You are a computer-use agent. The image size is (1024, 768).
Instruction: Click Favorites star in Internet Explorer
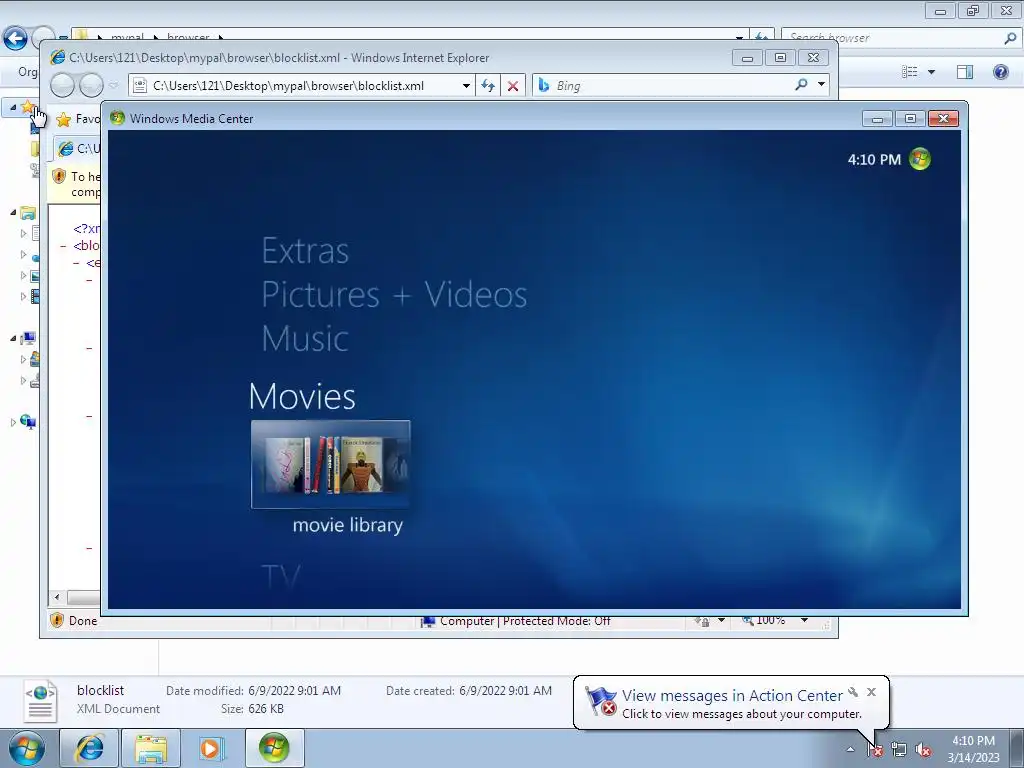(63, 119)
